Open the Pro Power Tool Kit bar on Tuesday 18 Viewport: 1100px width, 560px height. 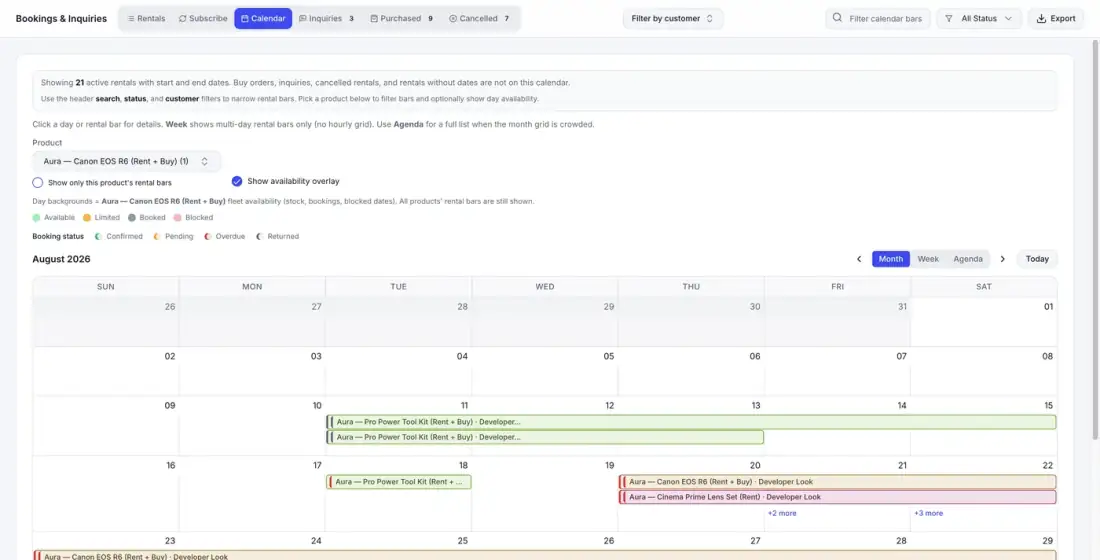coord(398,482)
